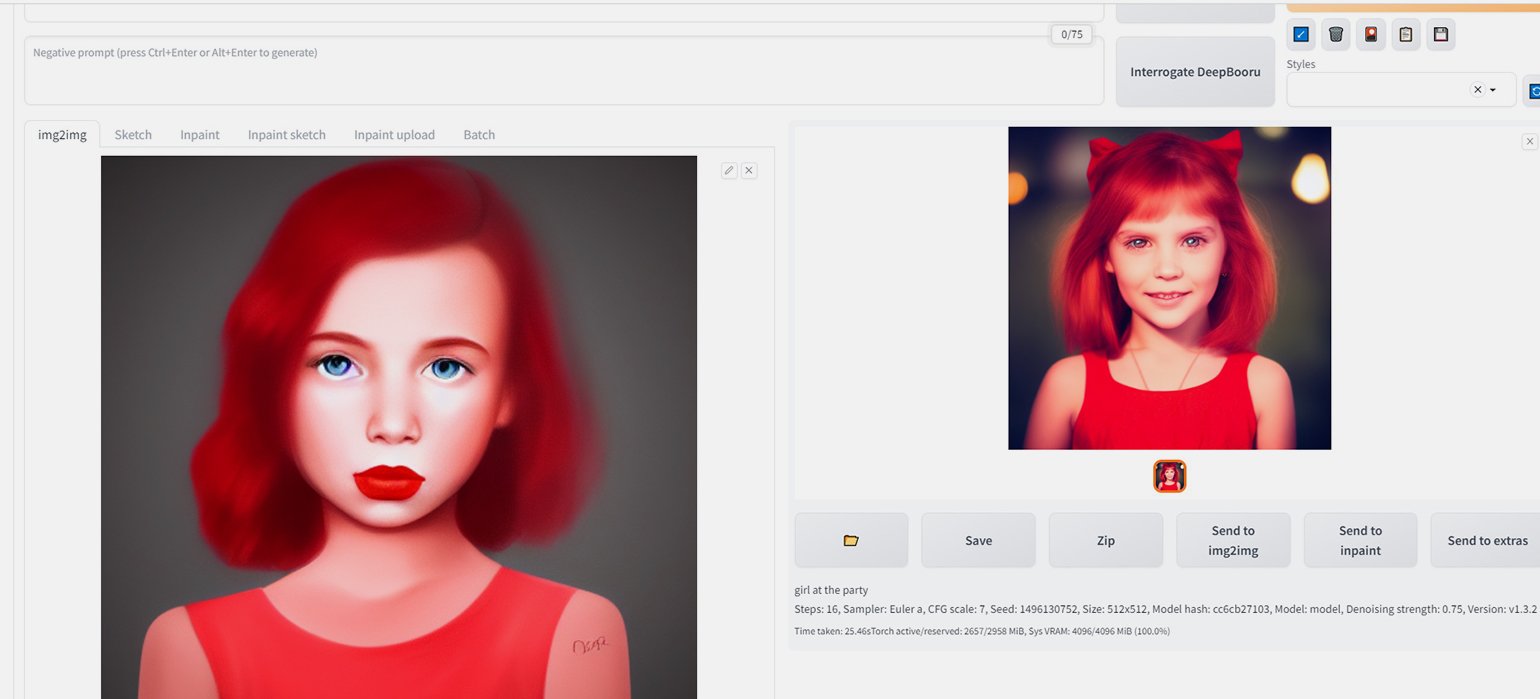This screenshot has width=1540, height=699.
Task: Click the trash can clear prompt icon
Action: 1335,35
